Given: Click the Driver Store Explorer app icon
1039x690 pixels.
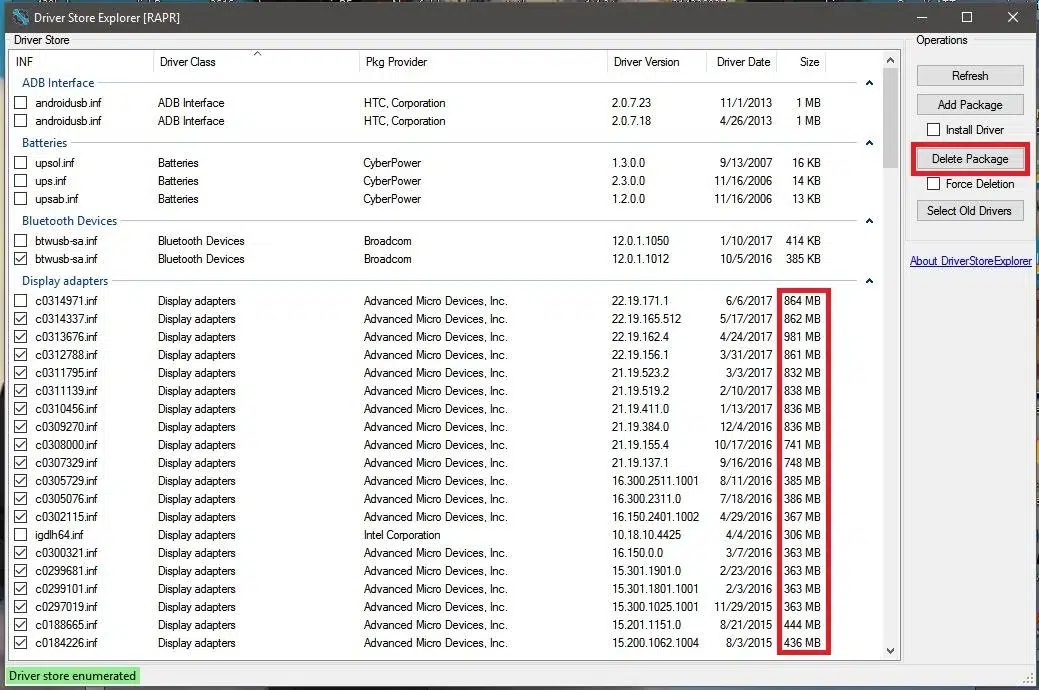Looking at the screenshot, I should tap(20, 17).
